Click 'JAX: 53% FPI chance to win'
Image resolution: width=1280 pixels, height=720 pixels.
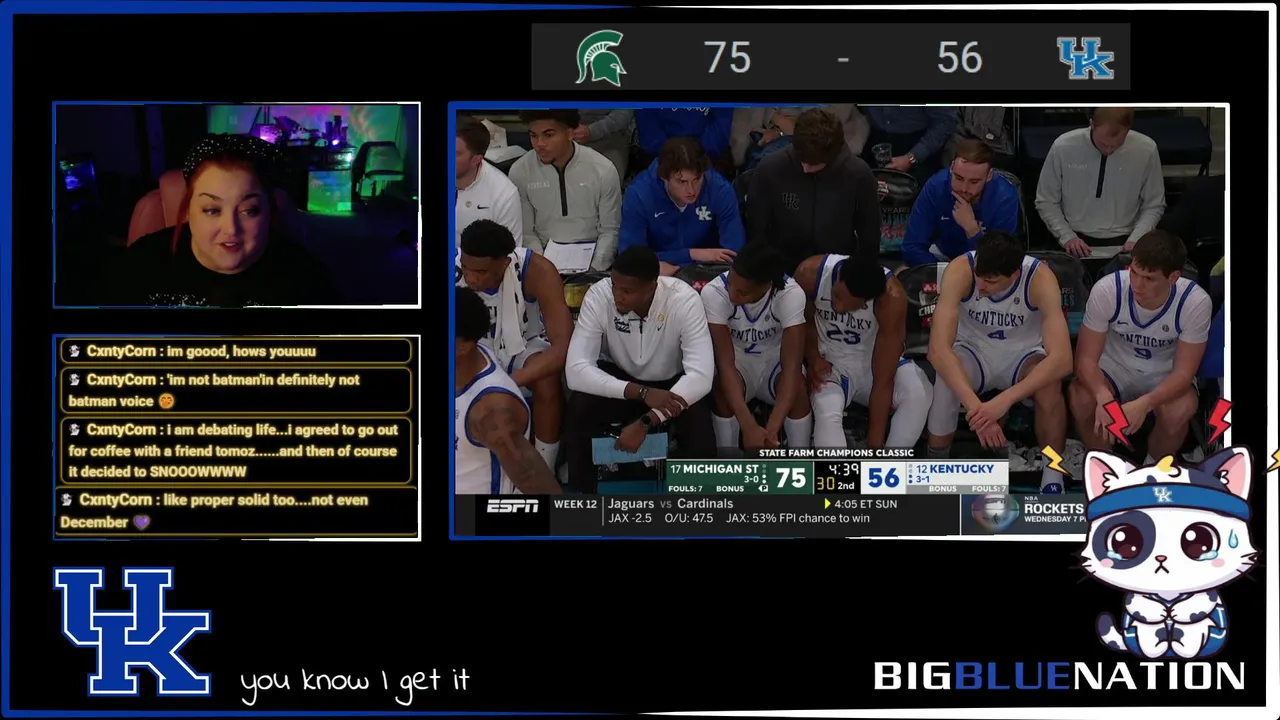(x=798, y=518)
